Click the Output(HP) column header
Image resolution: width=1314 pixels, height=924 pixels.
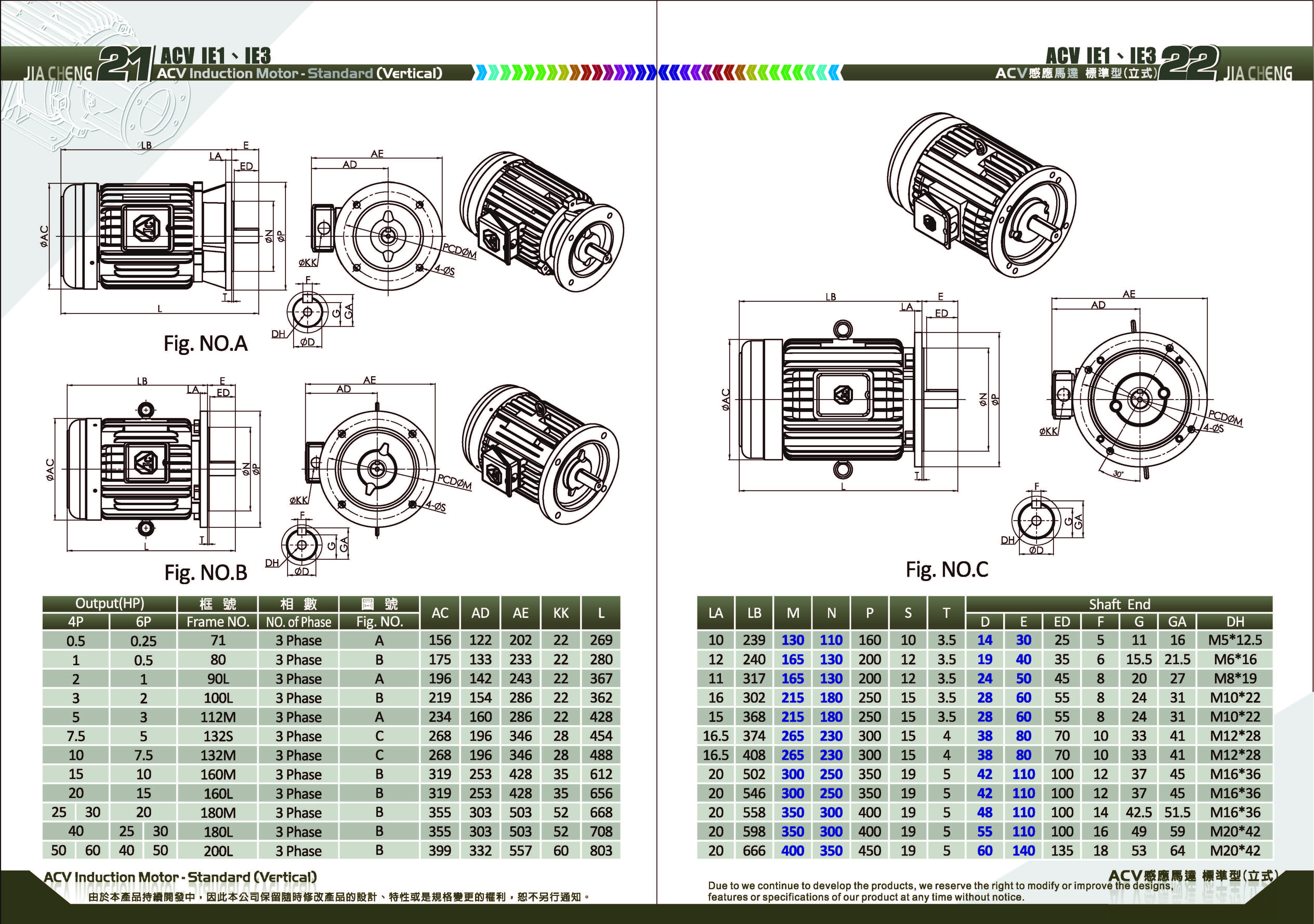[x=109, y=604]
